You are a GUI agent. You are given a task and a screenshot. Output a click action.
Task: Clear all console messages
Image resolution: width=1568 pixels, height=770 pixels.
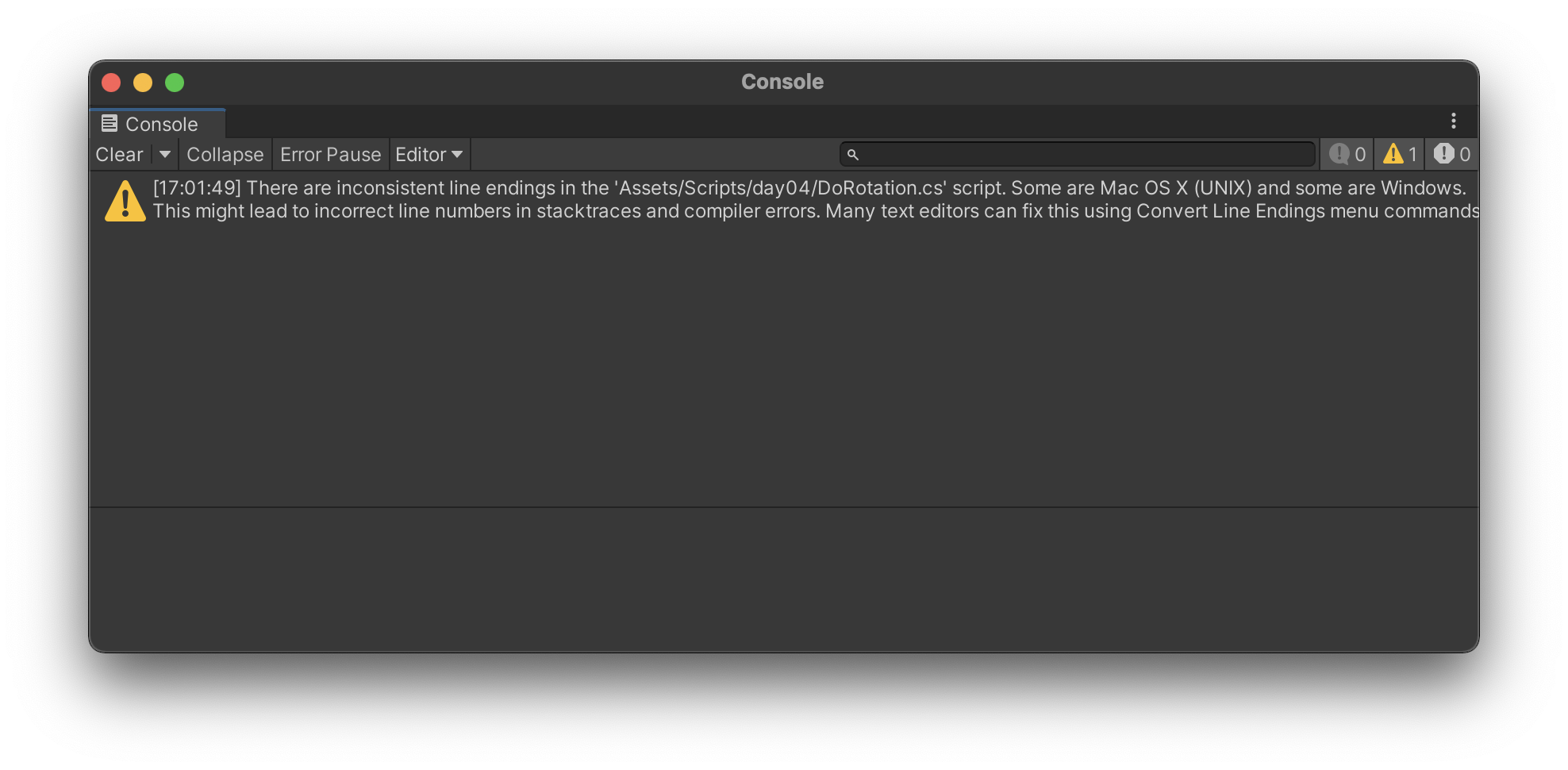point(120,154)
